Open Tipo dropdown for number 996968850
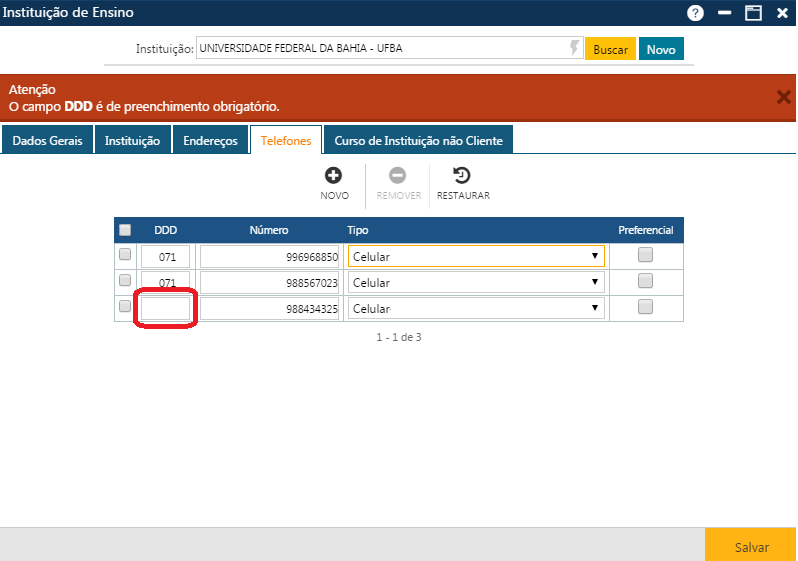The width and height of the screenshot is (798, 561). [x=476, y=256]
